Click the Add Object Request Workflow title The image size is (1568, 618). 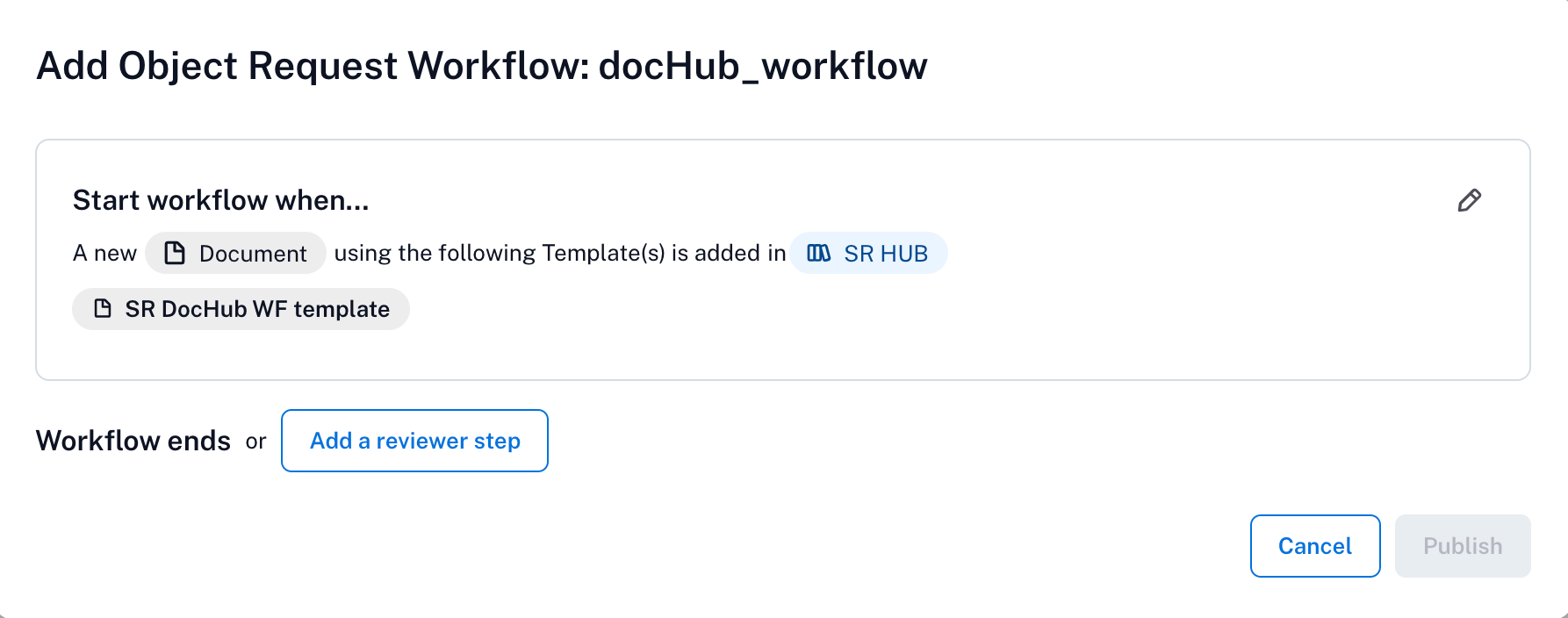tap(313, 66)
